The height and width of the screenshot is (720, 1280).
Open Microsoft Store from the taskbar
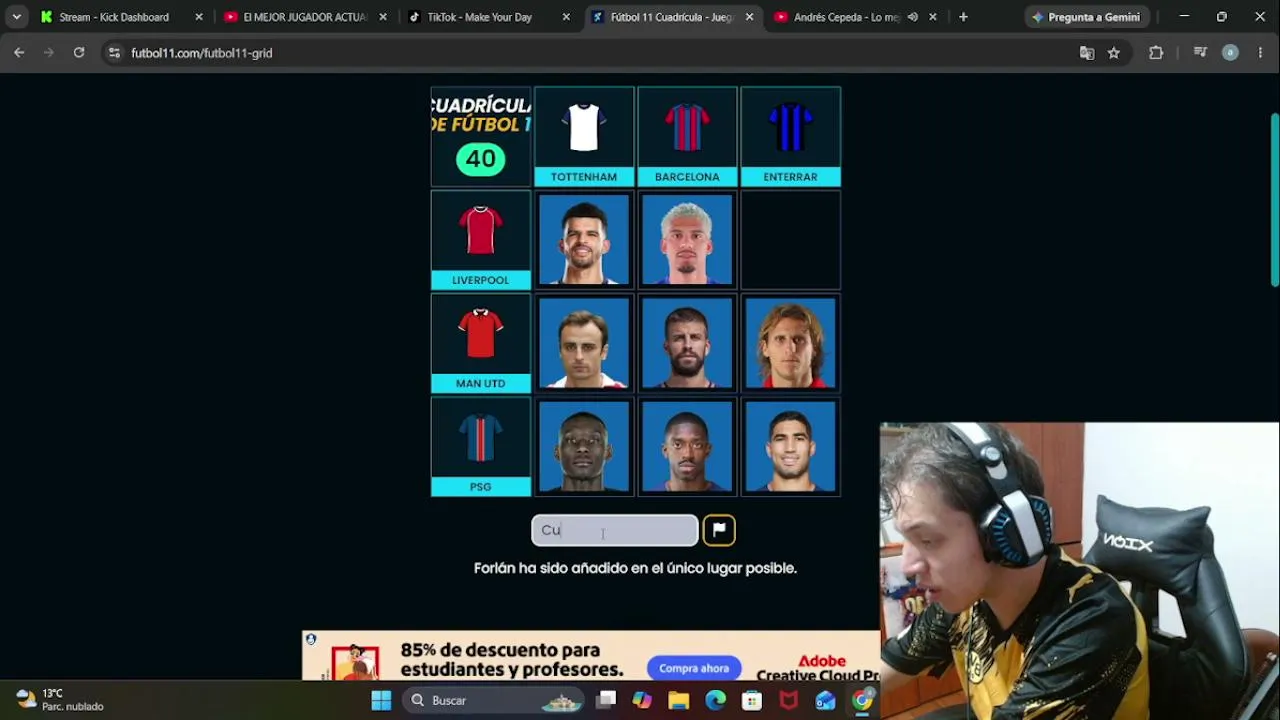click(x=752, y=701)
